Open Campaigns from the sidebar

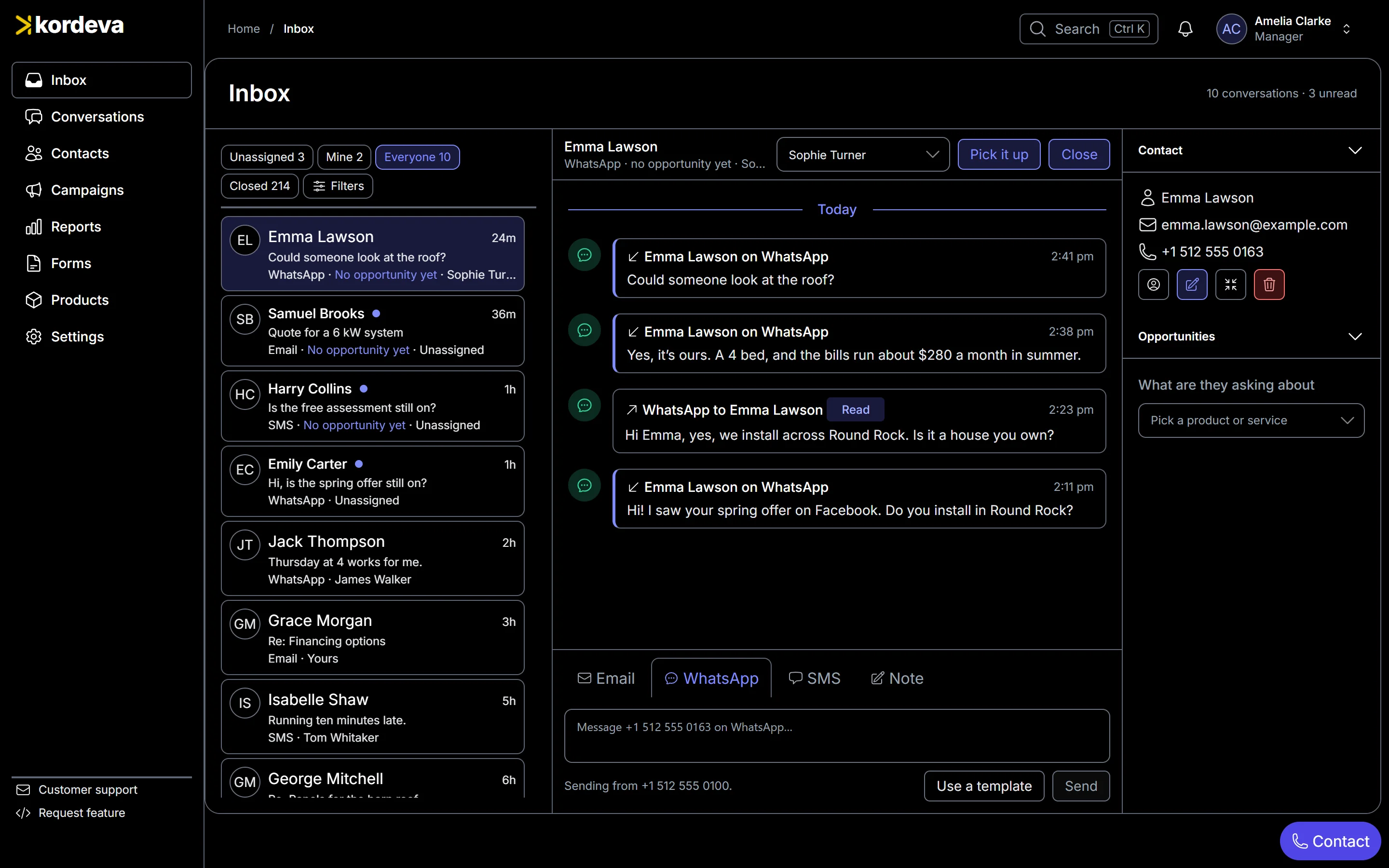point(102,190)
